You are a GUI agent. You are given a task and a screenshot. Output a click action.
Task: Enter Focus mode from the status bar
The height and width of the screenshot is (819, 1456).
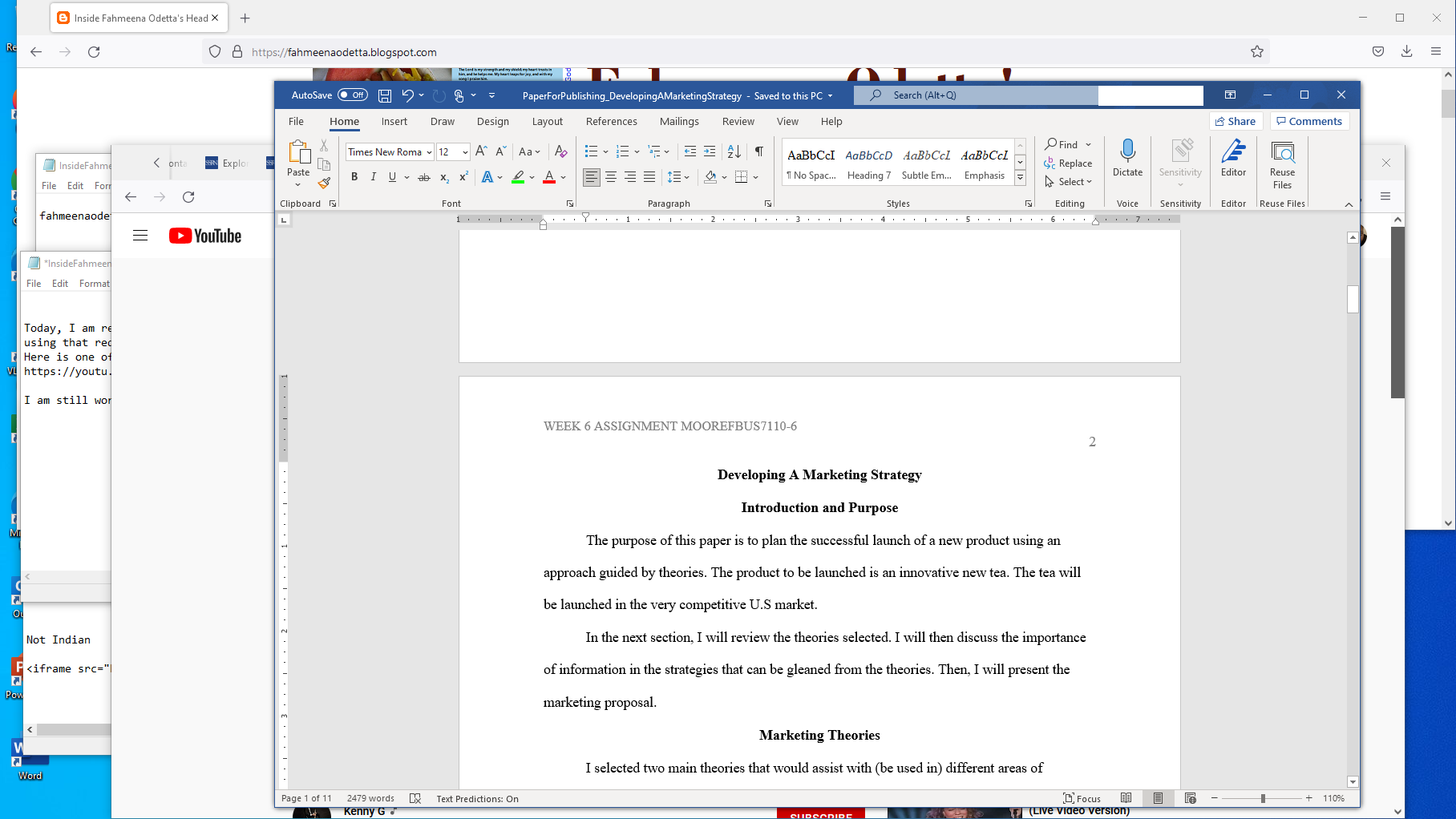[x=1082, y=798]
